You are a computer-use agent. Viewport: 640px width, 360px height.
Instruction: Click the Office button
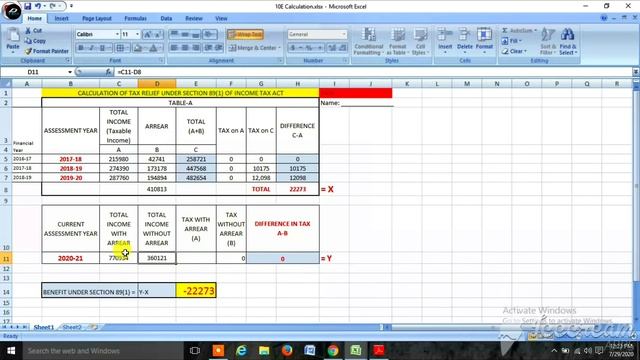click(12, 11)
